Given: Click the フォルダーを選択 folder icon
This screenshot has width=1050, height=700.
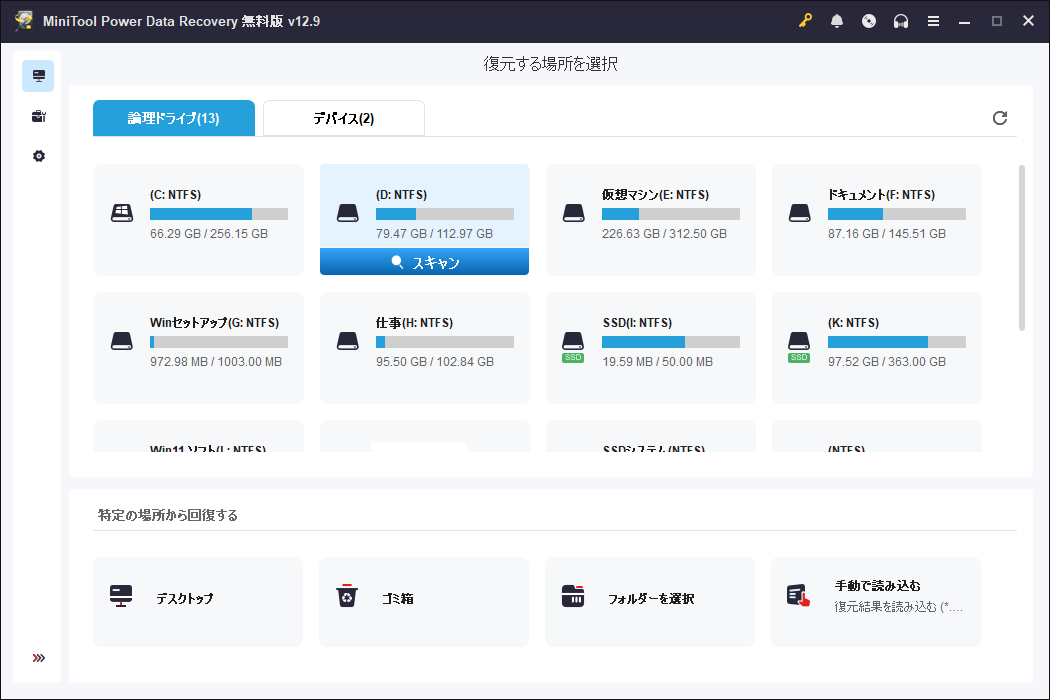Looking at the screenshot, I should click(573, 596).
